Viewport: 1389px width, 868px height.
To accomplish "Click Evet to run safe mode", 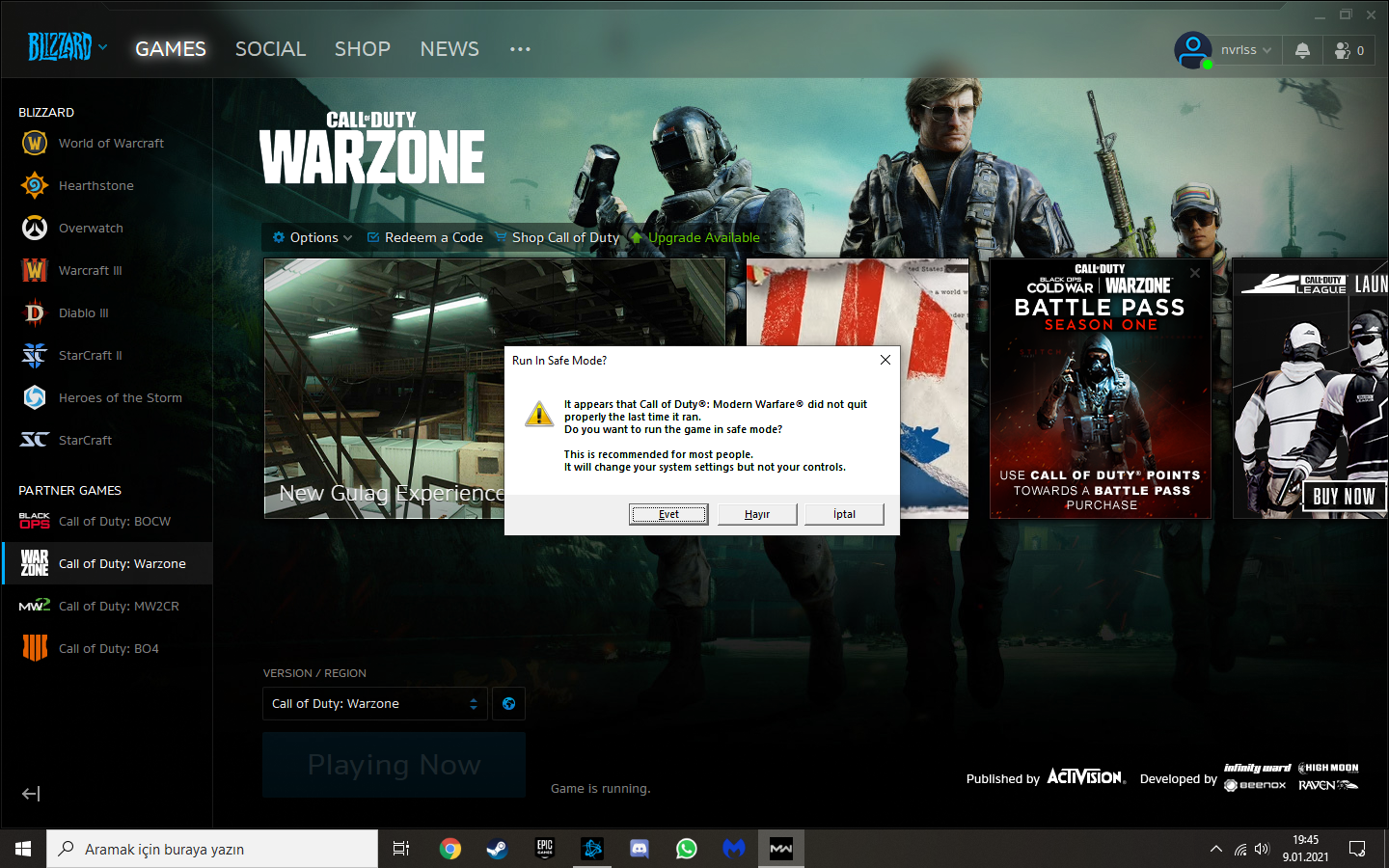I will [668, 514].
